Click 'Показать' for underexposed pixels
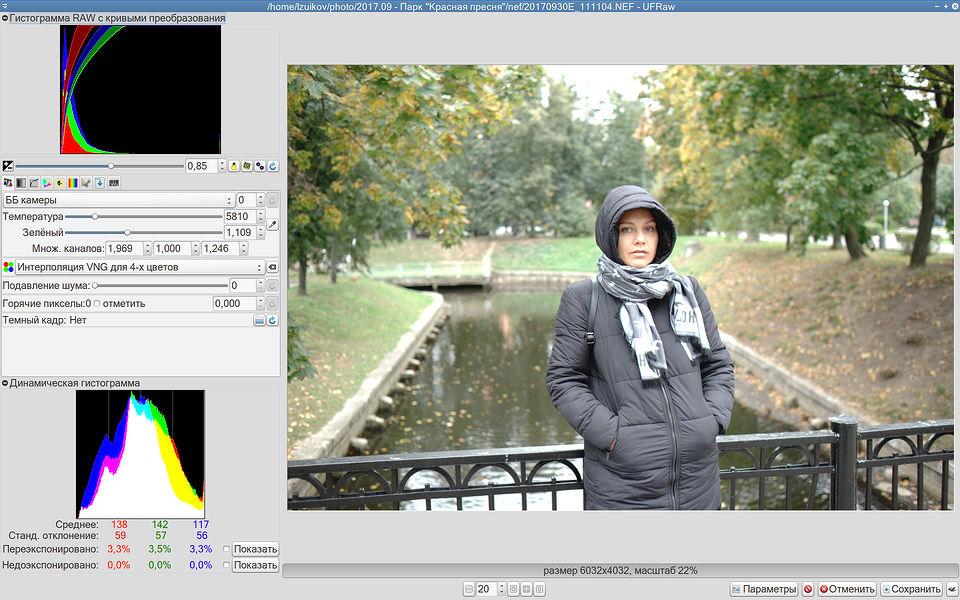960x600 pixels. click(255, 565)
